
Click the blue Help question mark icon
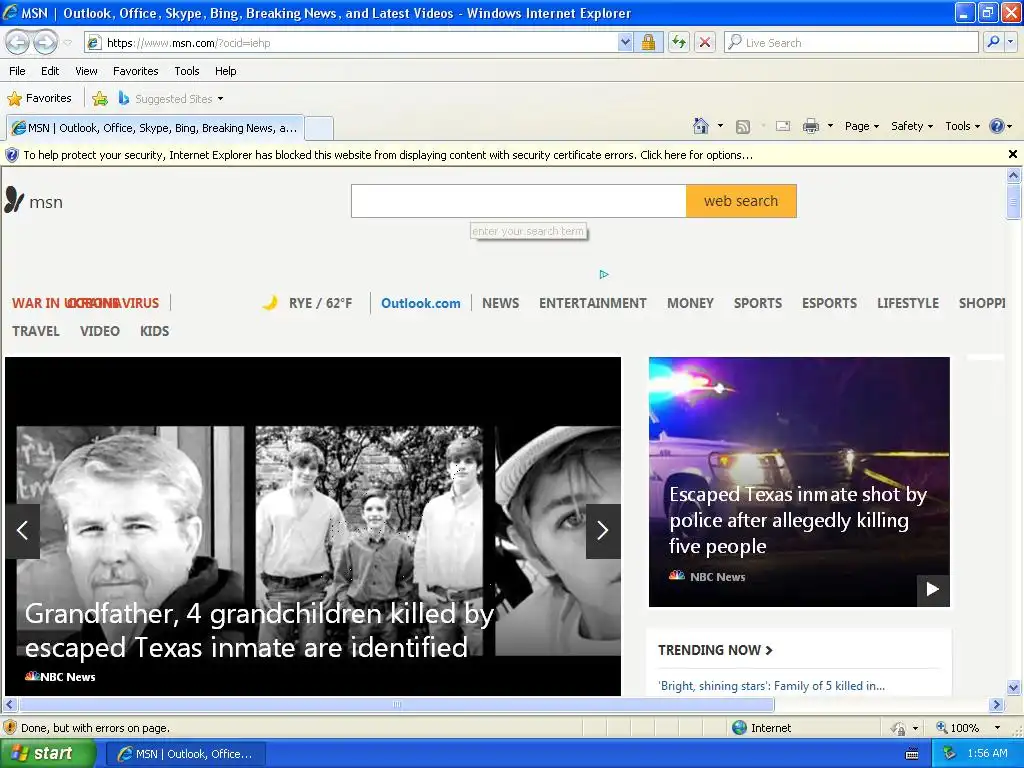997,126
